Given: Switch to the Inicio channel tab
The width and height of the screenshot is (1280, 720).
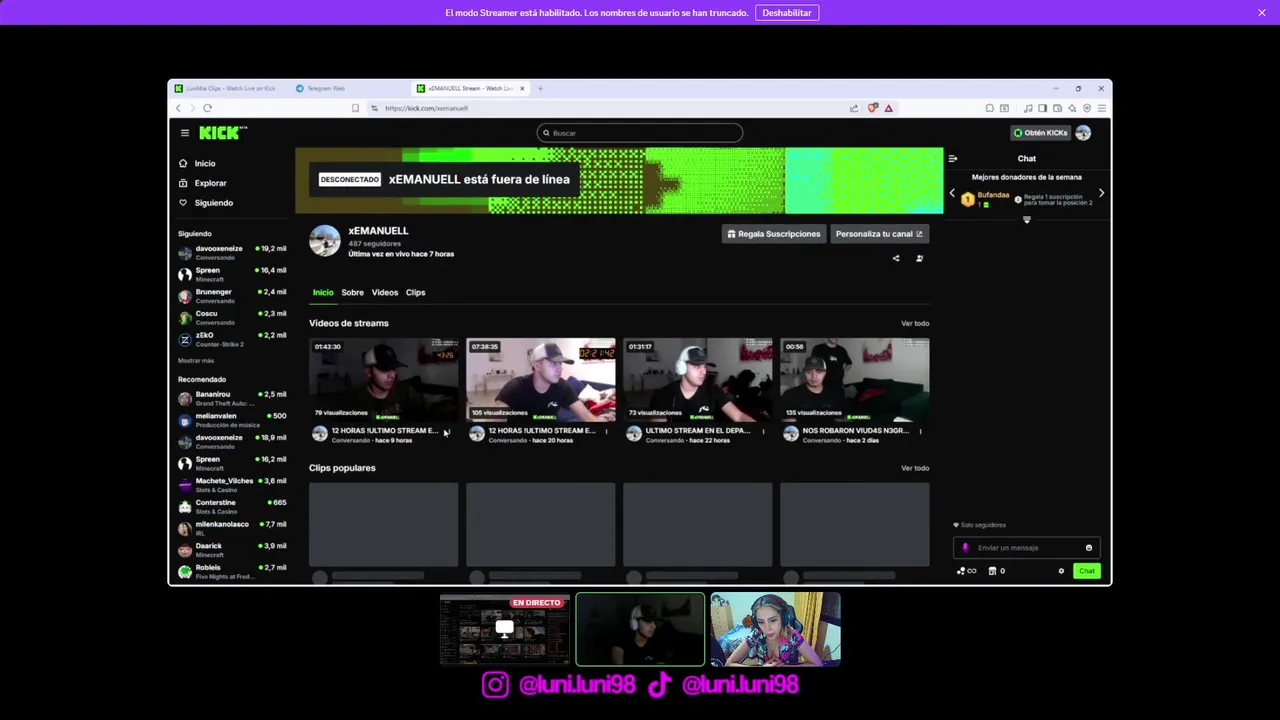Looking at the screenshot, I should (323, 292).
